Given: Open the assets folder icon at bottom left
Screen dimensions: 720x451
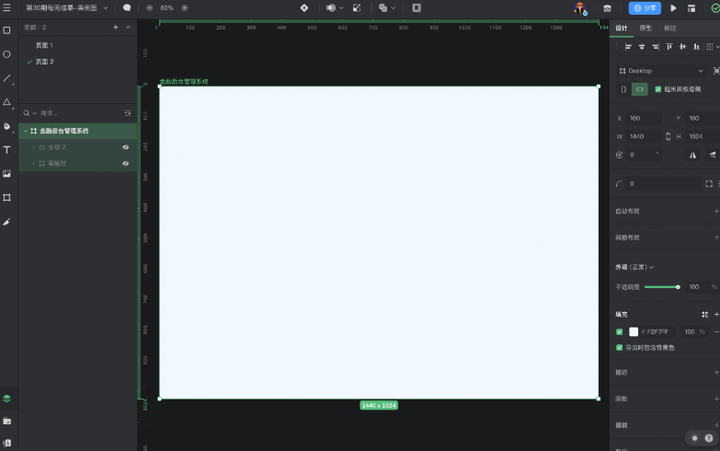Looking at the screenshot, I should click(7, 421).
